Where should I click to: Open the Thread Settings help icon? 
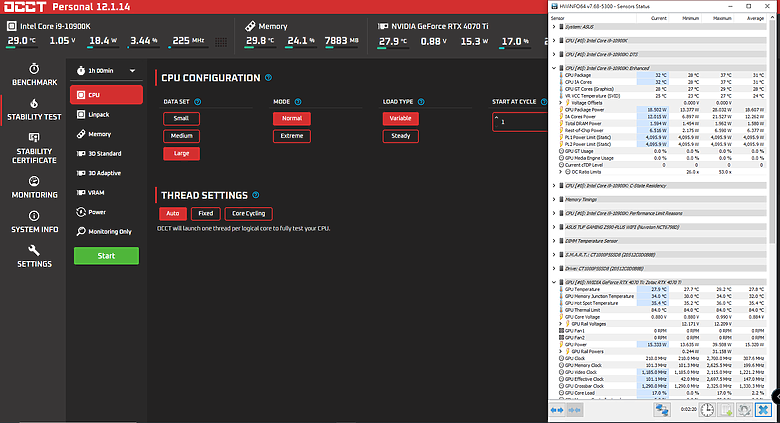256,195
